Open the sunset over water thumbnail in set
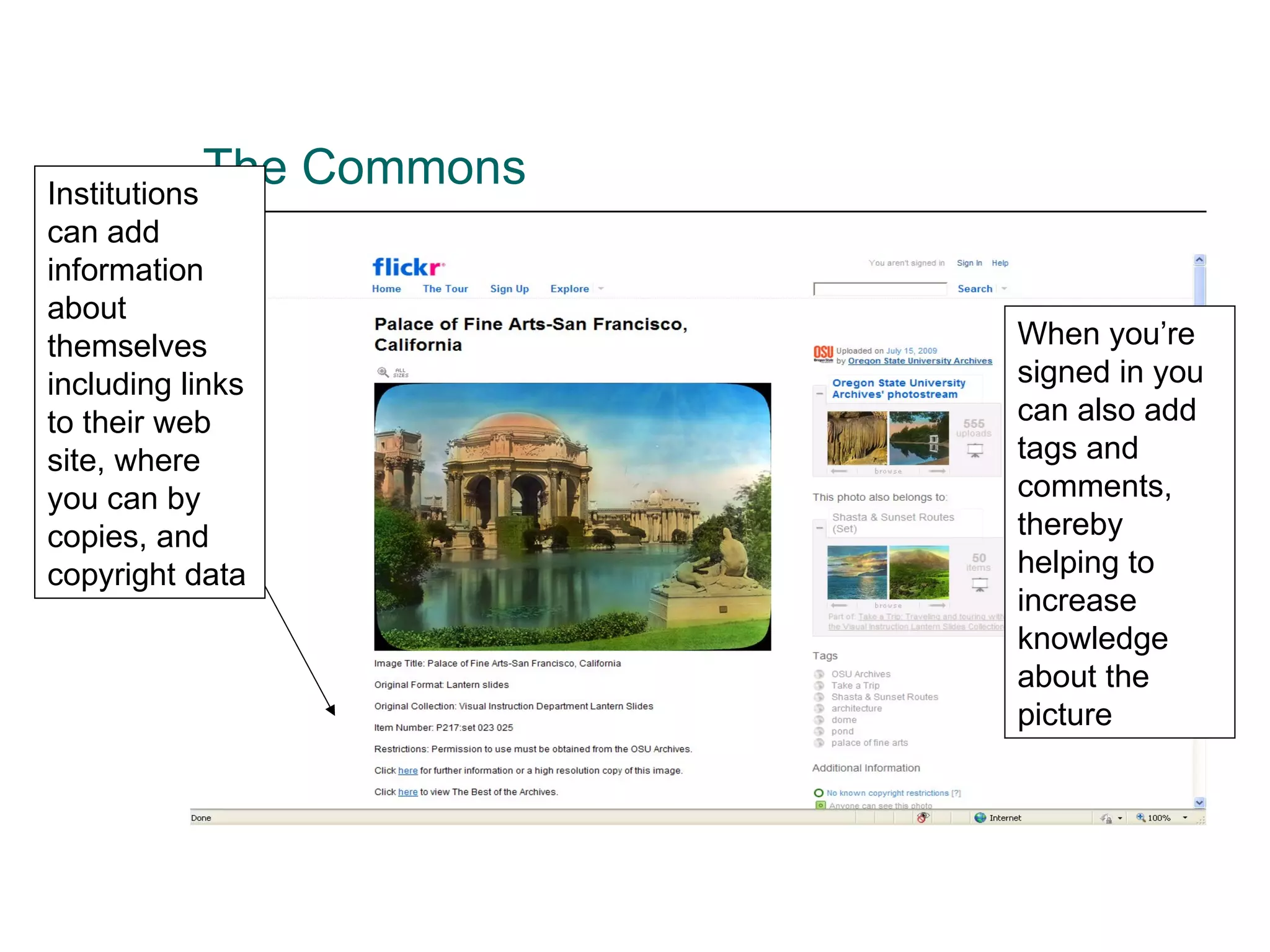Viewport: 1270px width, 952px height. [857, 572]
